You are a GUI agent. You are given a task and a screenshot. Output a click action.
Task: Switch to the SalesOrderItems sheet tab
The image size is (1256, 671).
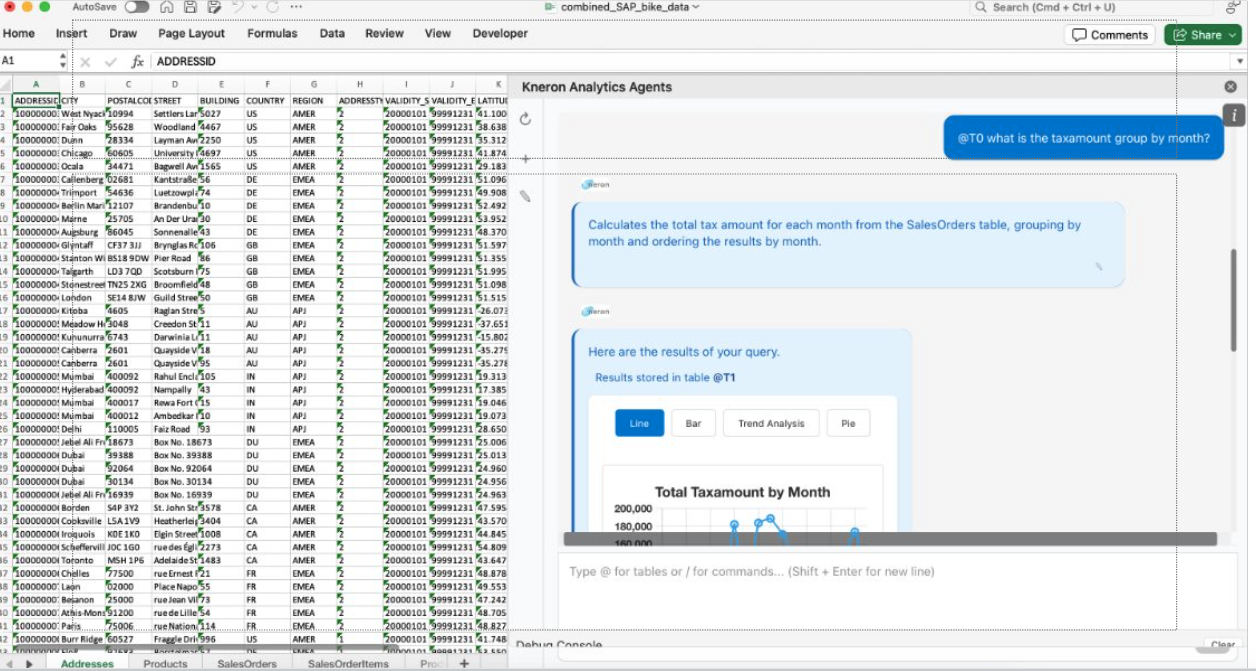348,663
